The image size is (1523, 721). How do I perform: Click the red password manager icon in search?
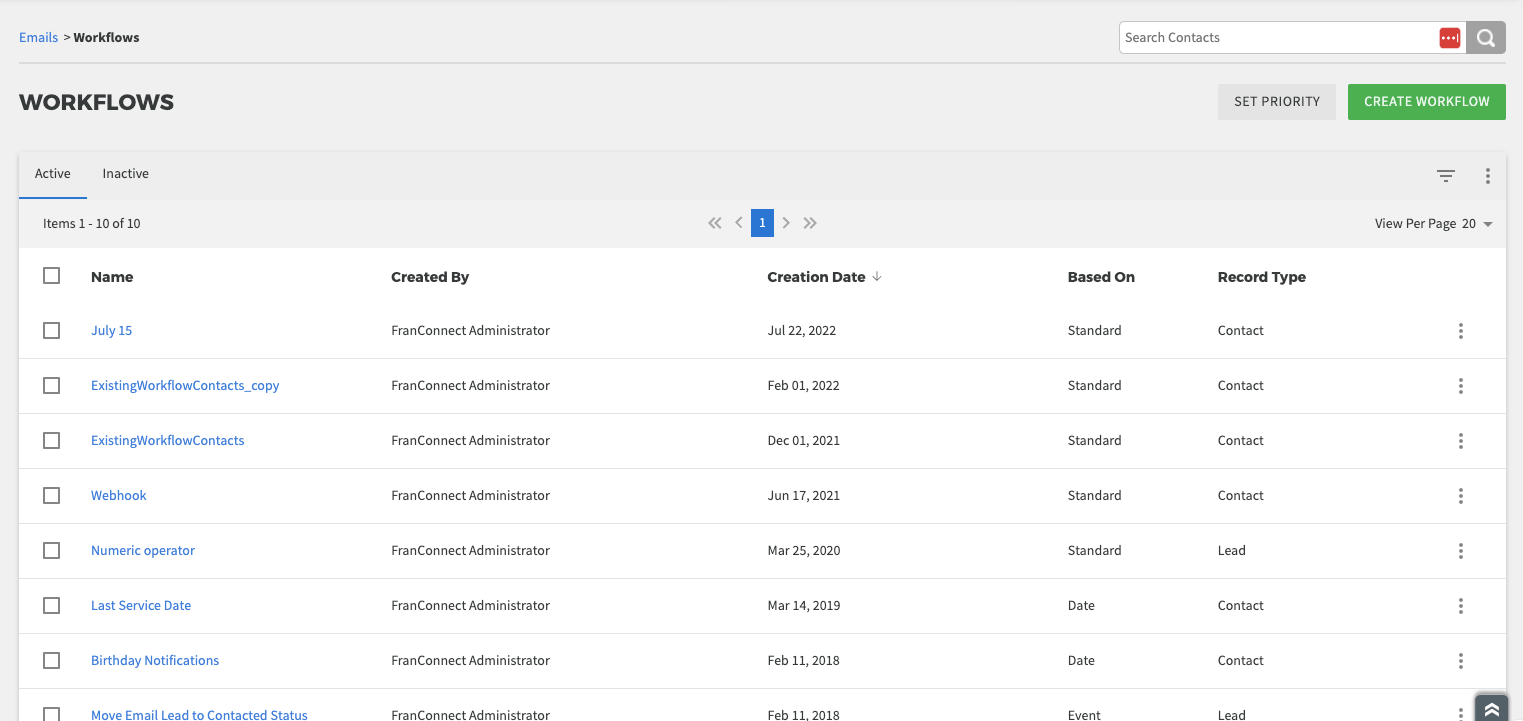tap(1450, 38)
